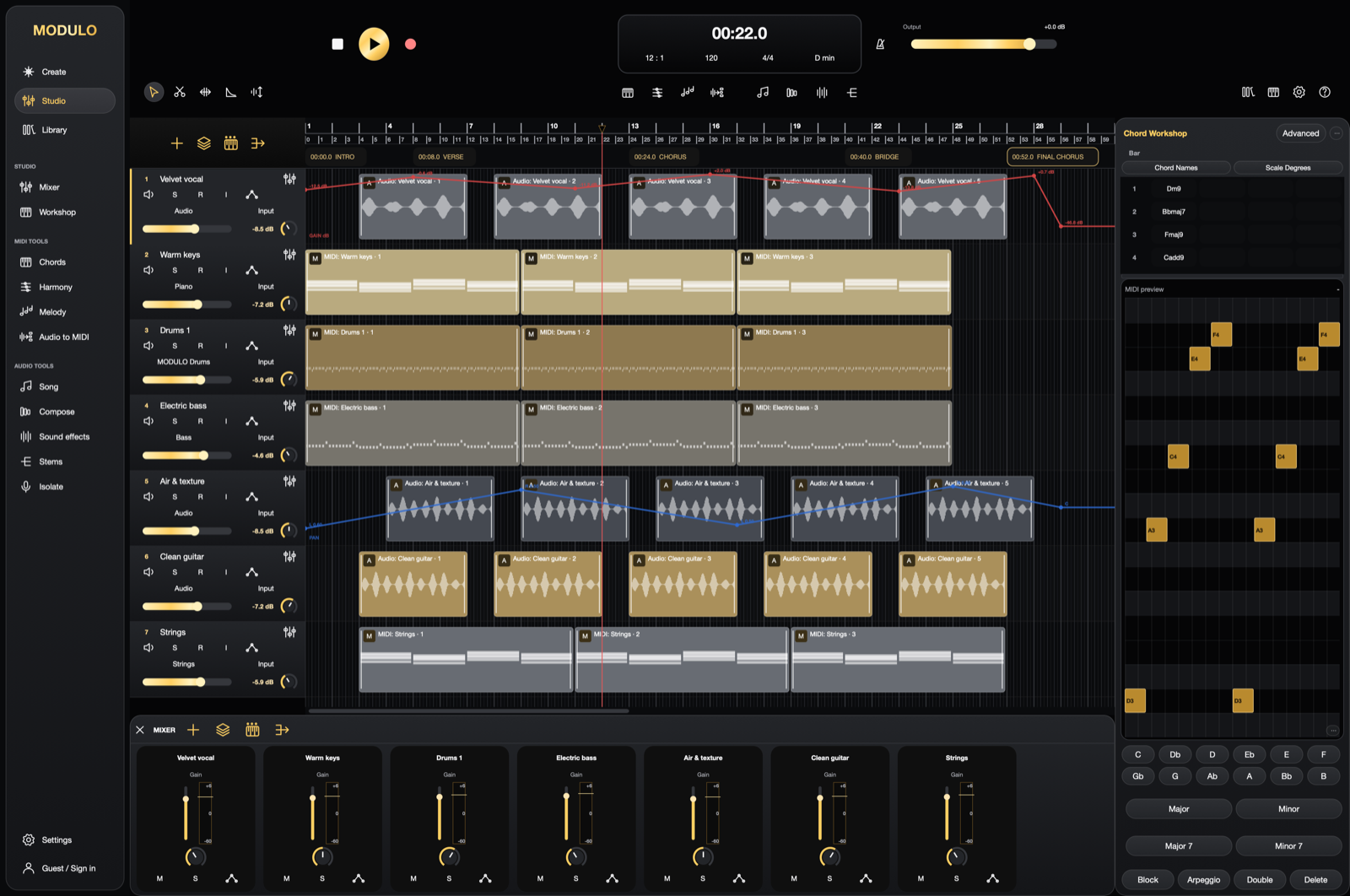
Task: Click the stop button
Action: coord(337,44)
